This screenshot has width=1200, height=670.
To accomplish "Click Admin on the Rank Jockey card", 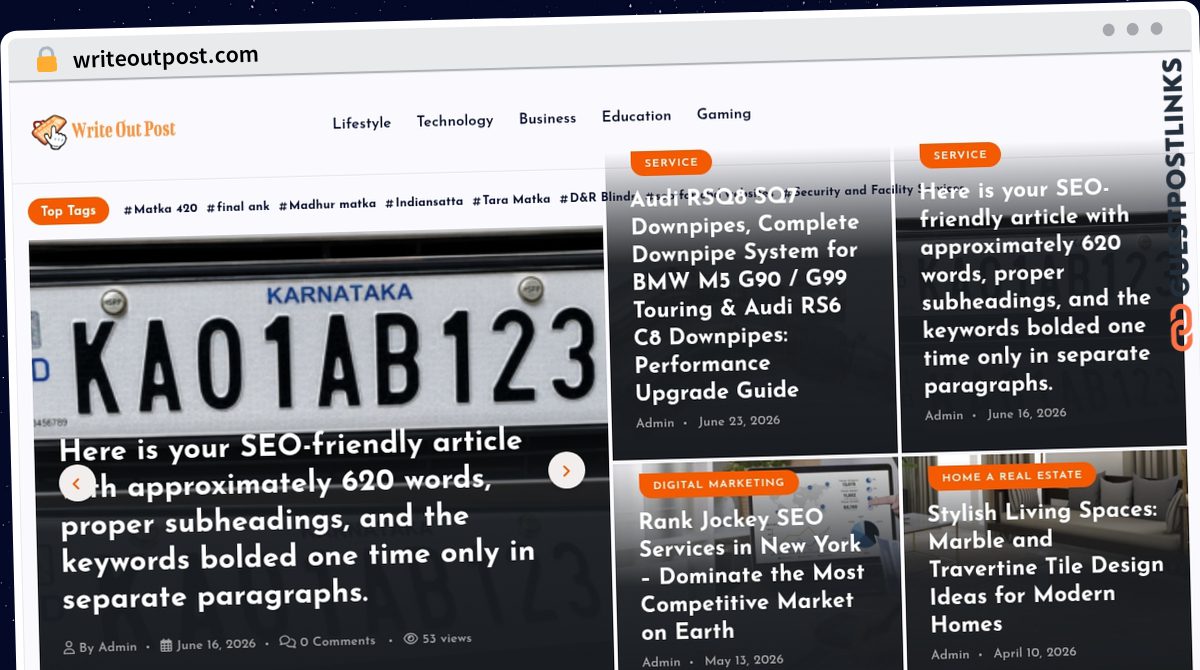I will (661, 662).
